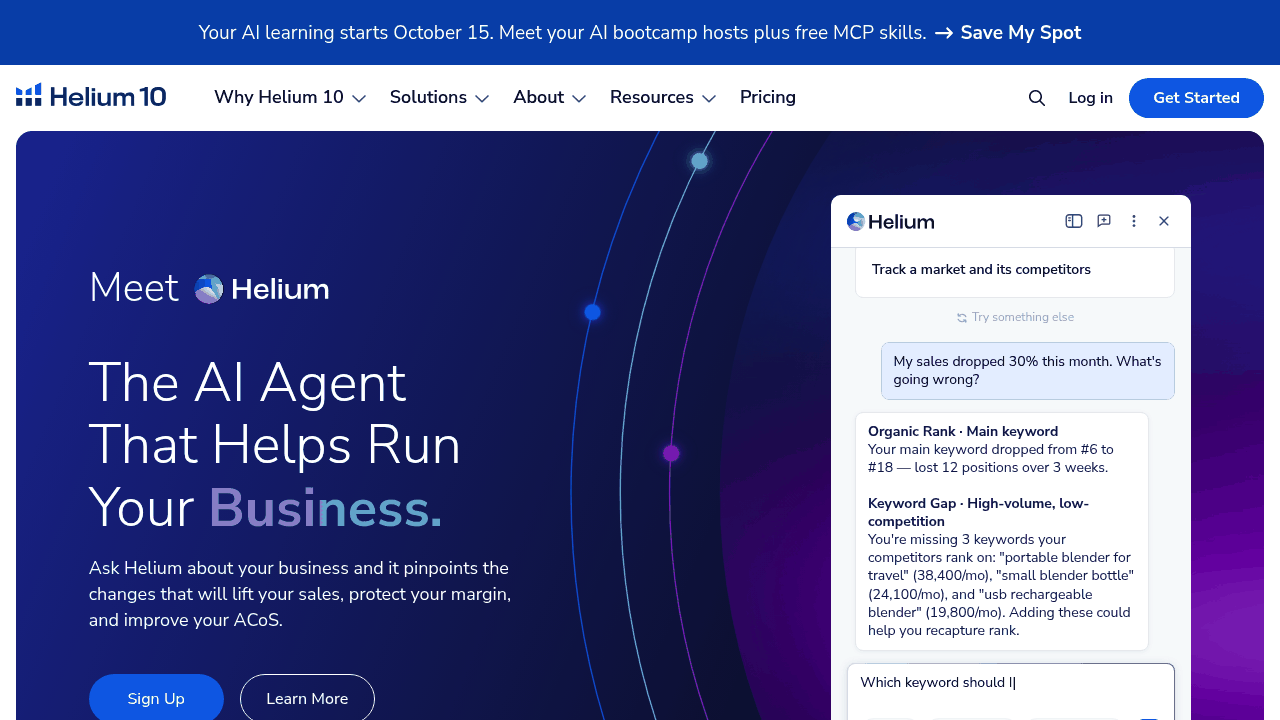The width and height of the screenshot is (1280, 720).
Task: Click the Sign Up button
Action: pos(156,698)
